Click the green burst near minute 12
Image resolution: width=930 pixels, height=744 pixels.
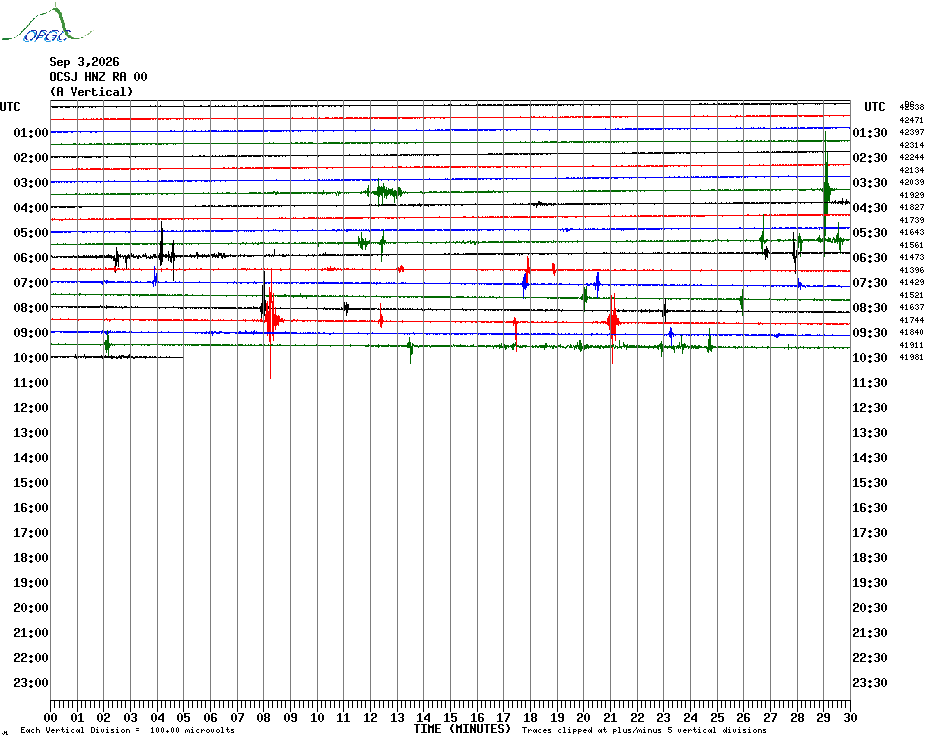(x=384, y=192)
